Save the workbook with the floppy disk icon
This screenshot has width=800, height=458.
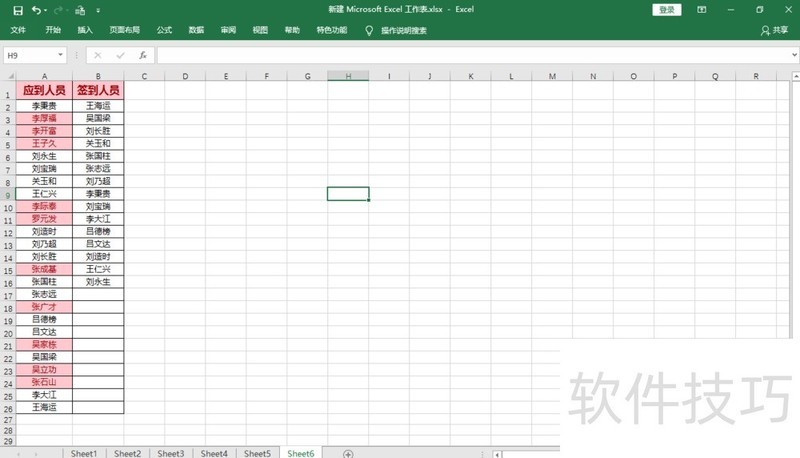[x=18, y=10]
